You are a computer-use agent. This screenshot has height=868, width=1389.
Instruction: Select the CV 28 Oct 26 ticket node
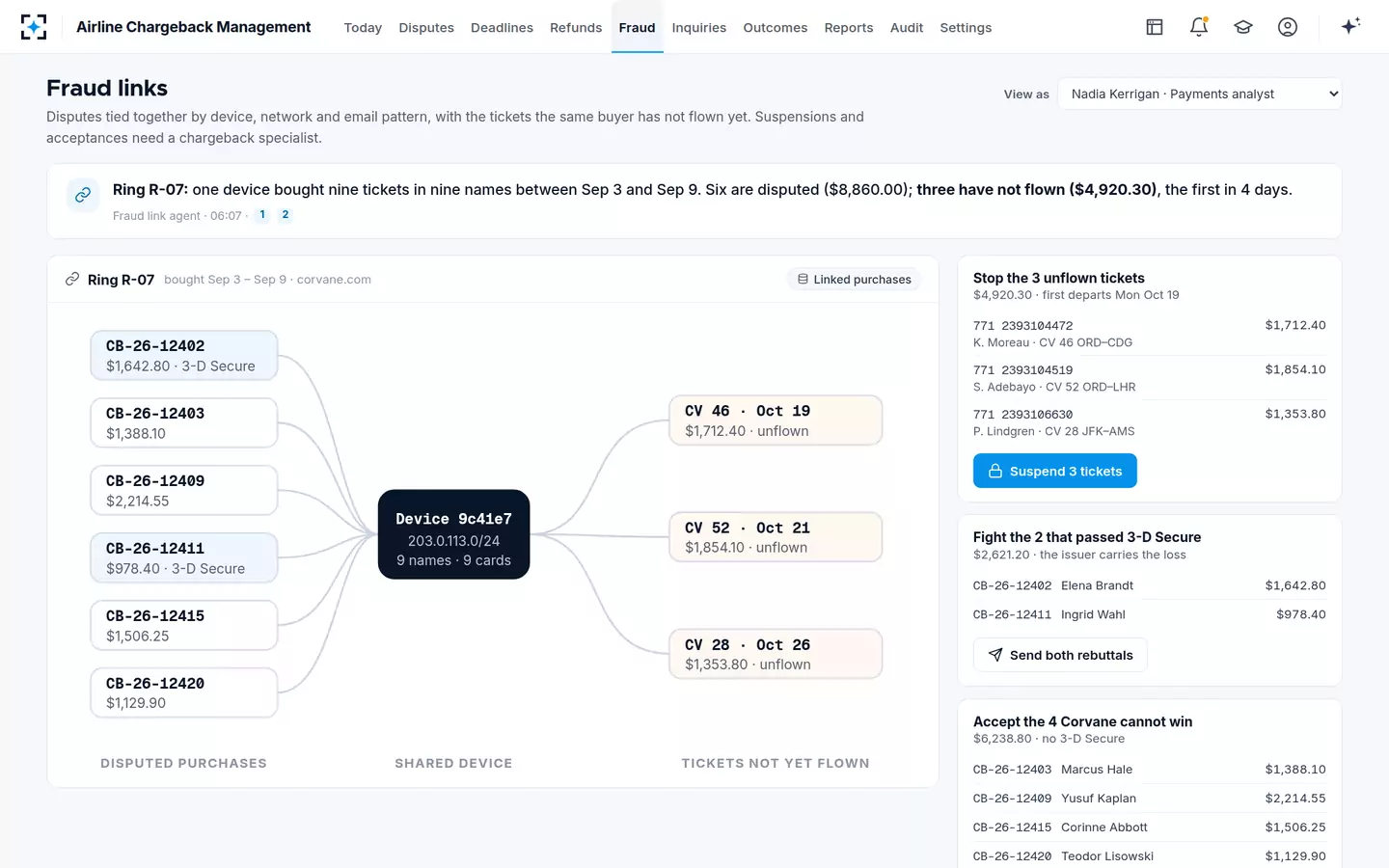click(776, 654)
